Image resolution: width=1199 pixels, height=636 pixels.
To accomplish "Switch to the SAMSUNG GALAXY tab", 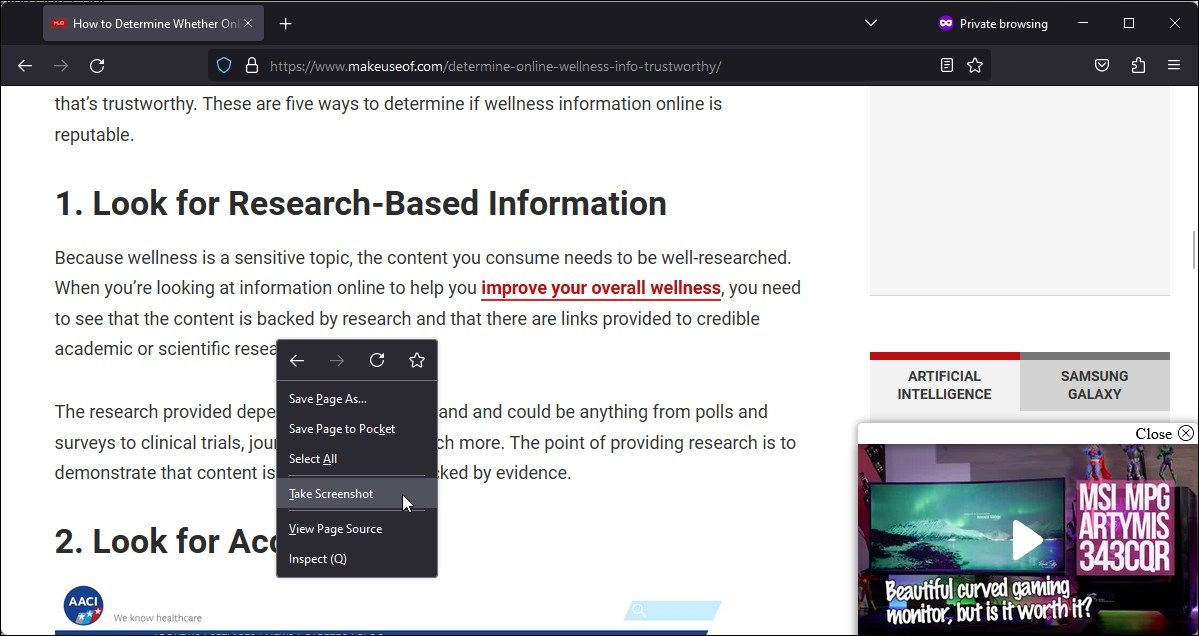I will click(x=1094, y=384).
